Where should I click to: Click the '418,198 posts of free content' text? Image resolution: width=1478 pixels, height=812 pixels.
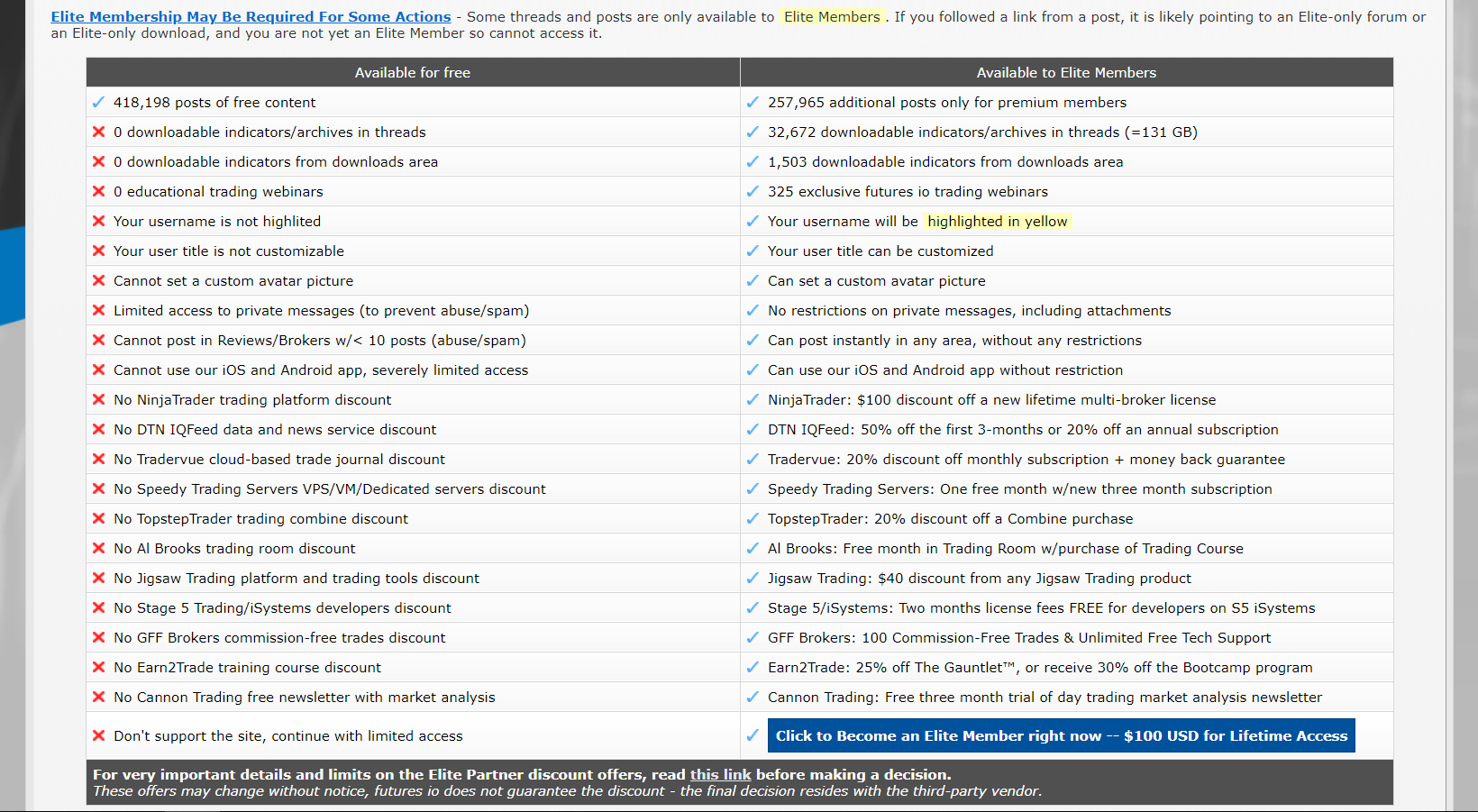tap(214, 102)
